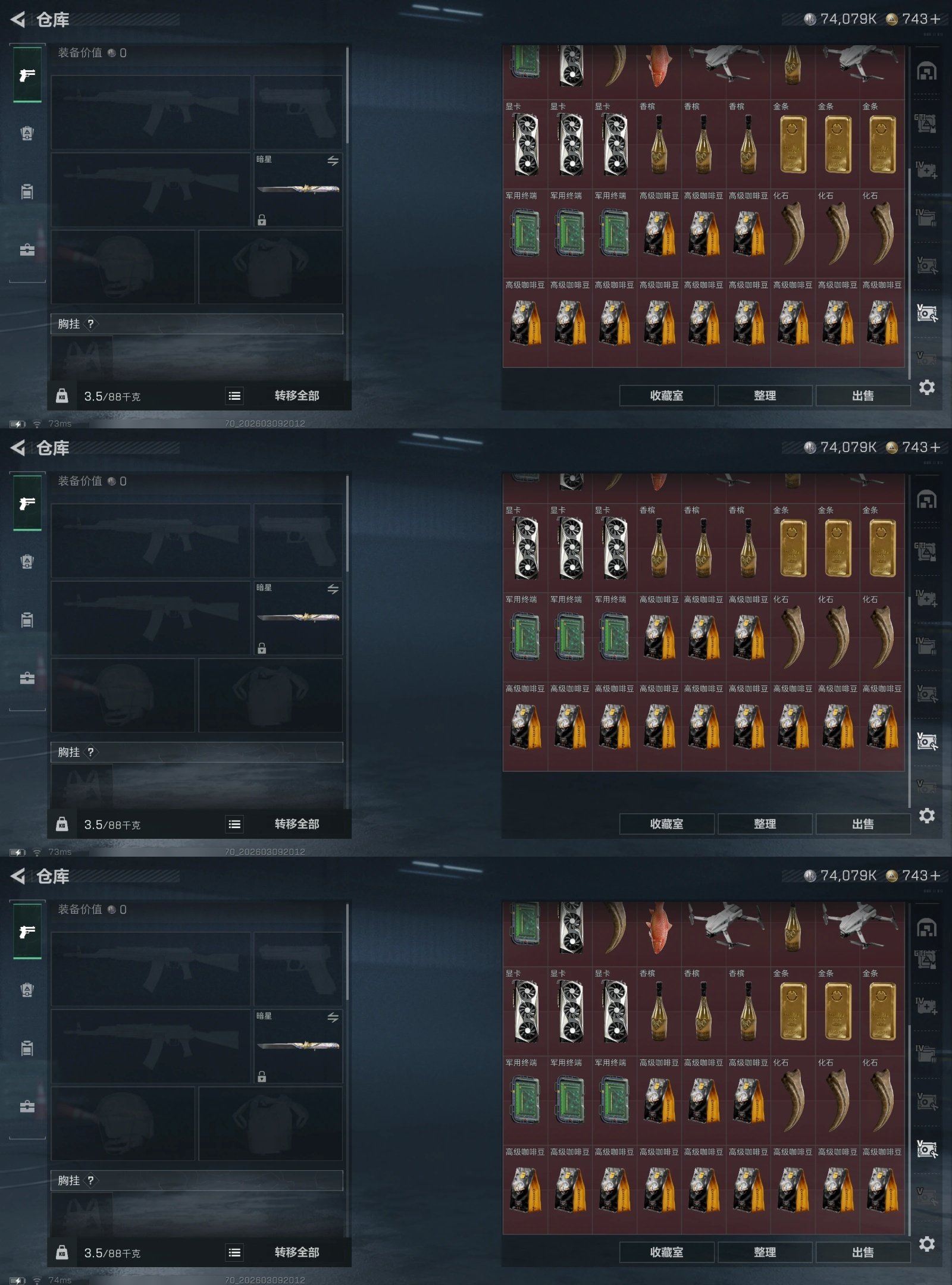Click 转移全部 button in first screenshot
952x1285 pixels.
point(297,396)
